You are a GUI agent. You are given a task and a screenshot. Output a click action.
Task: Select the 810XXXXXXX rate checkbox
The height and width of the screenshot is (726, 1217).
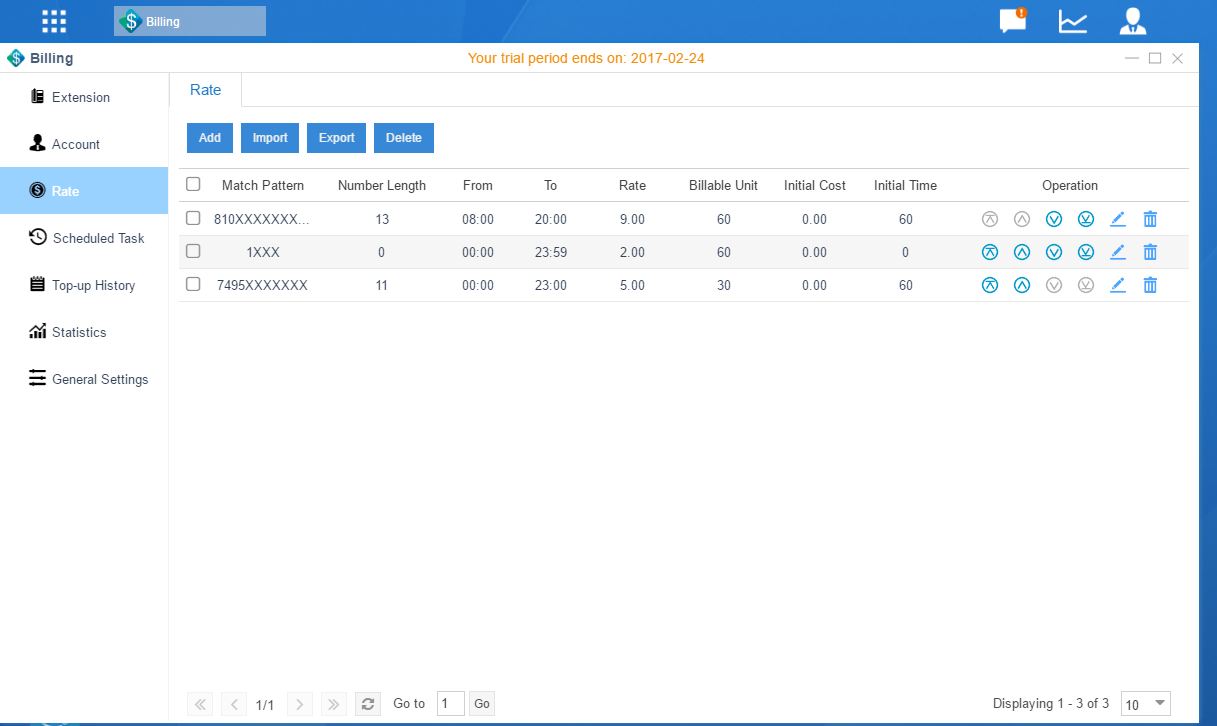pos(193,218)
